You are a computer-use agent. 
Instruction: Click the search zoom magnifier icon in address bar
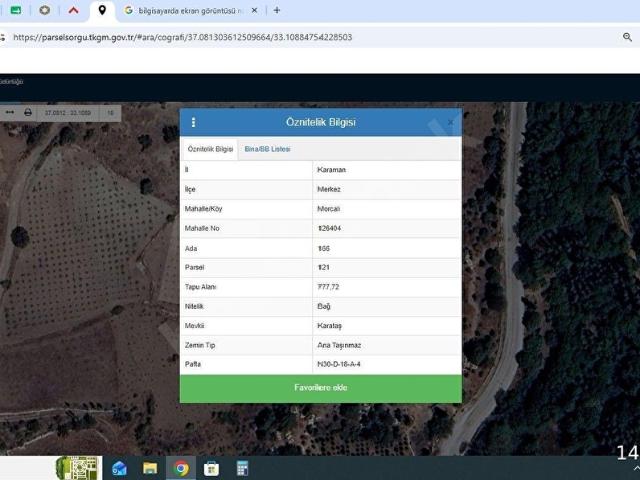(627, 37)
